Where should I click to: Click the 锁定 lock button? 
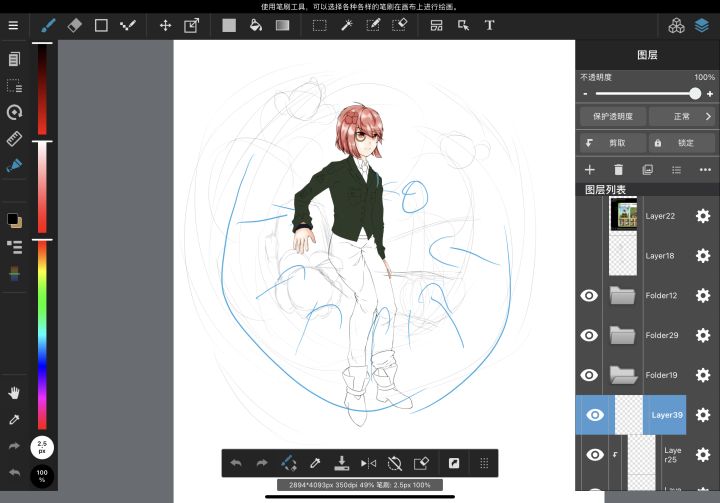pos(682,143)
